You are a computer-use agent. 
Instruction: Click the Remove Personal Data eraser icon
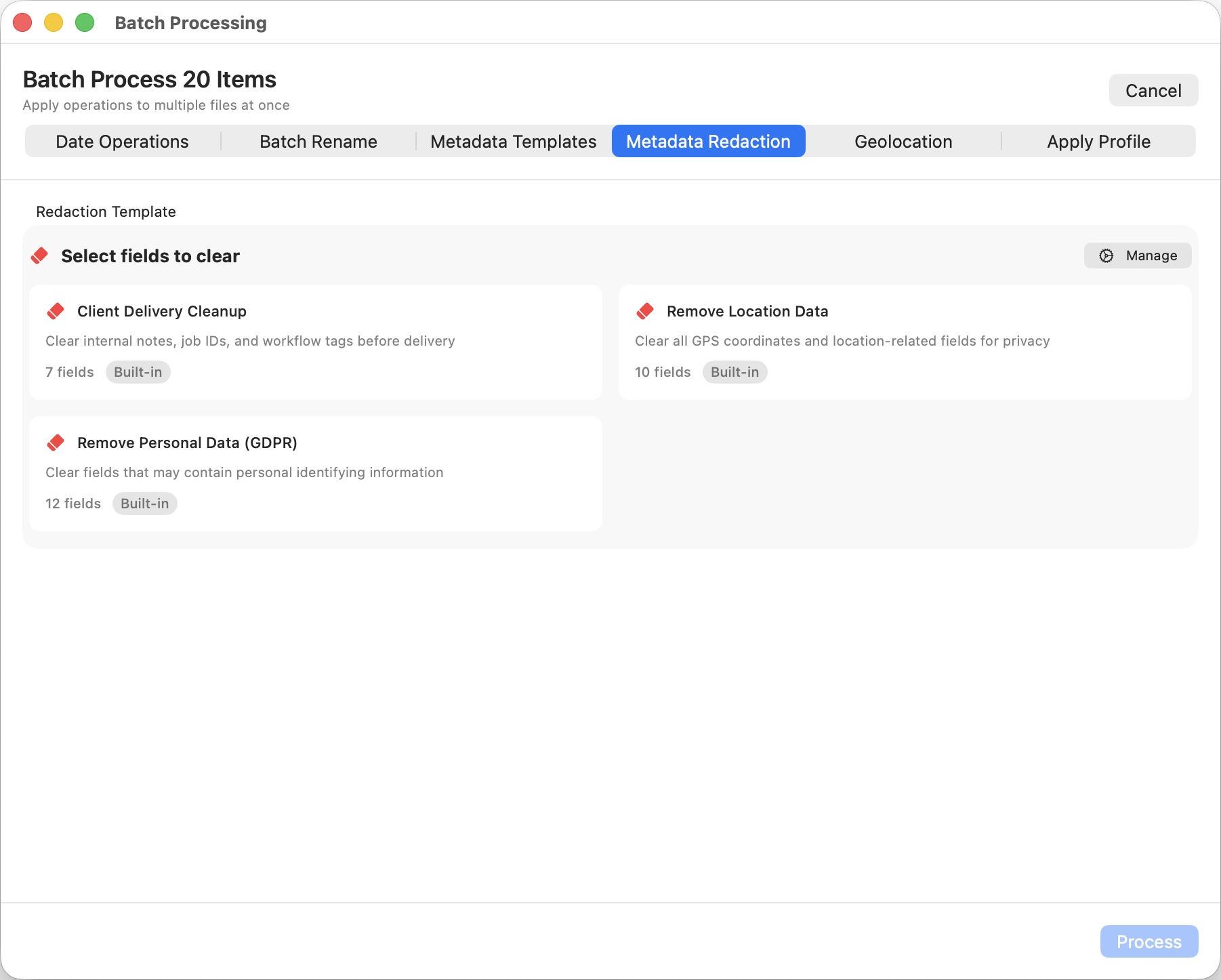(x=56, y=443)
